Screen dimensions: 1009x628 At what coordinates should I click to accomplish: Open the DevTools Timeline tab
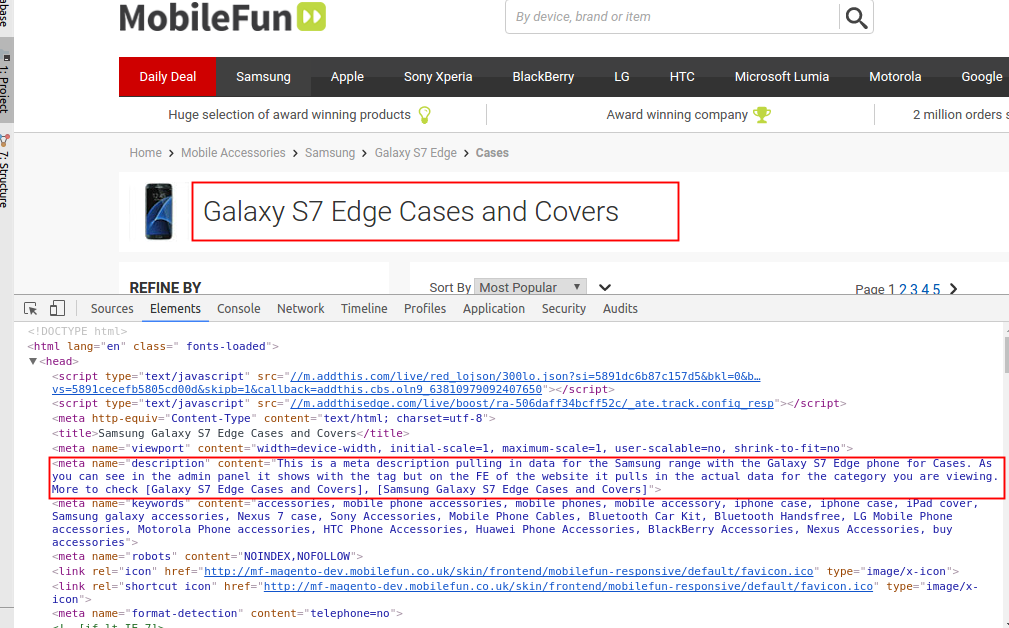click(x=364, y=309)
